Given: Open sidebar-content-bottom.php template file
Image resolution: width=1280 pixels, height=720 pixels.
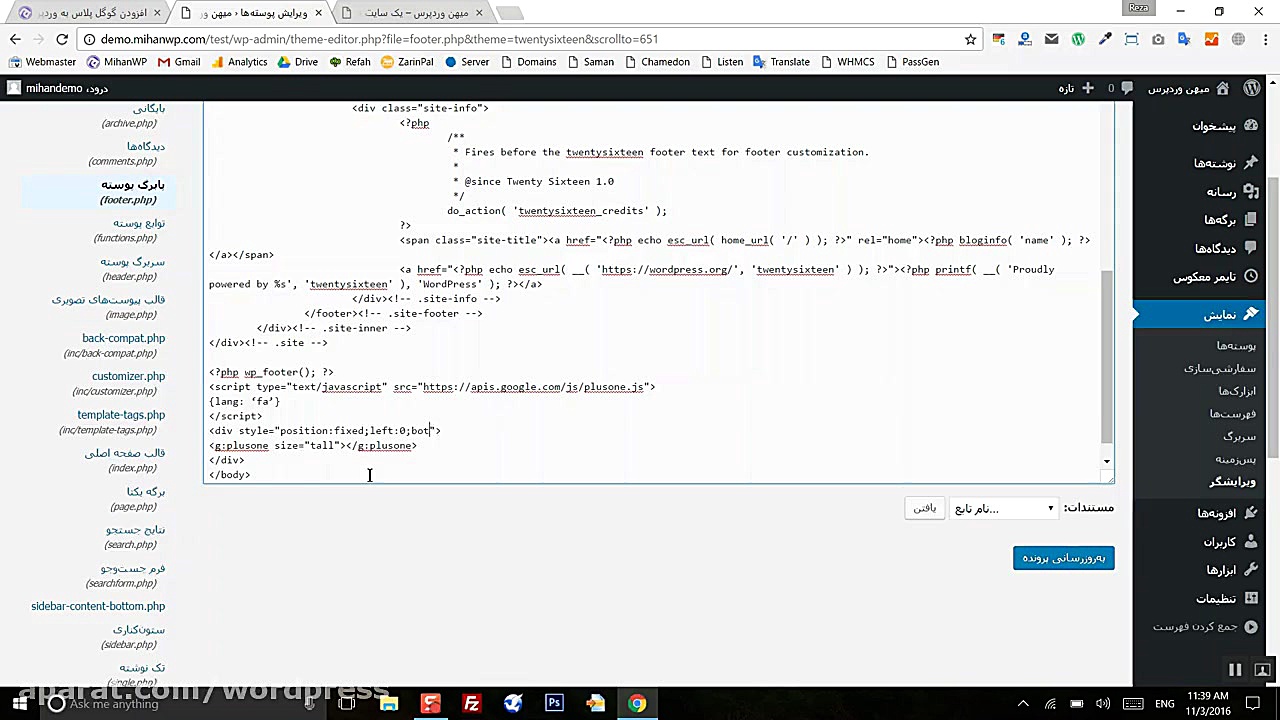Looking at the screenshot, I should point(98,606).
